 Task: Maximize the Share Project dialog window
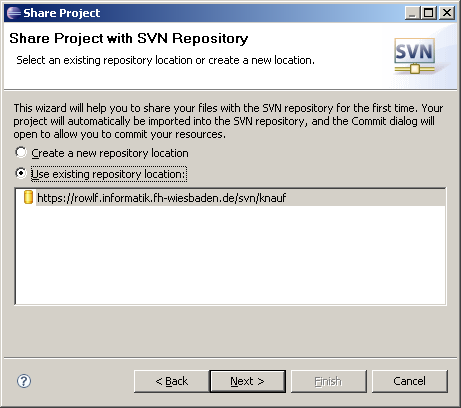(x=429, y=13)
